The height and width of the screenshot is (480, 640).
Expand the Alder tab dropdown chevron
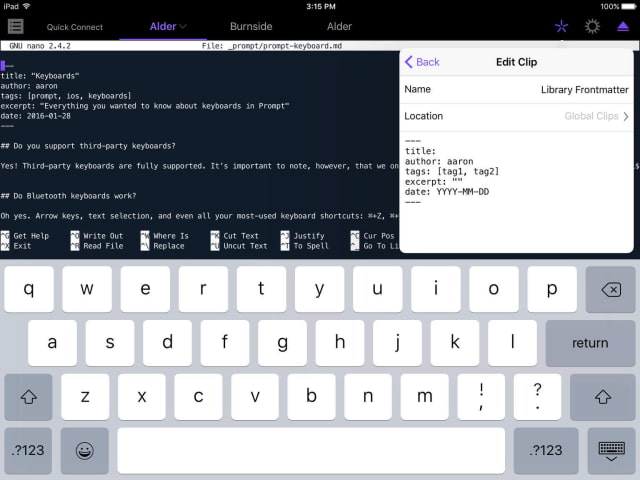(x=183, y=27)
